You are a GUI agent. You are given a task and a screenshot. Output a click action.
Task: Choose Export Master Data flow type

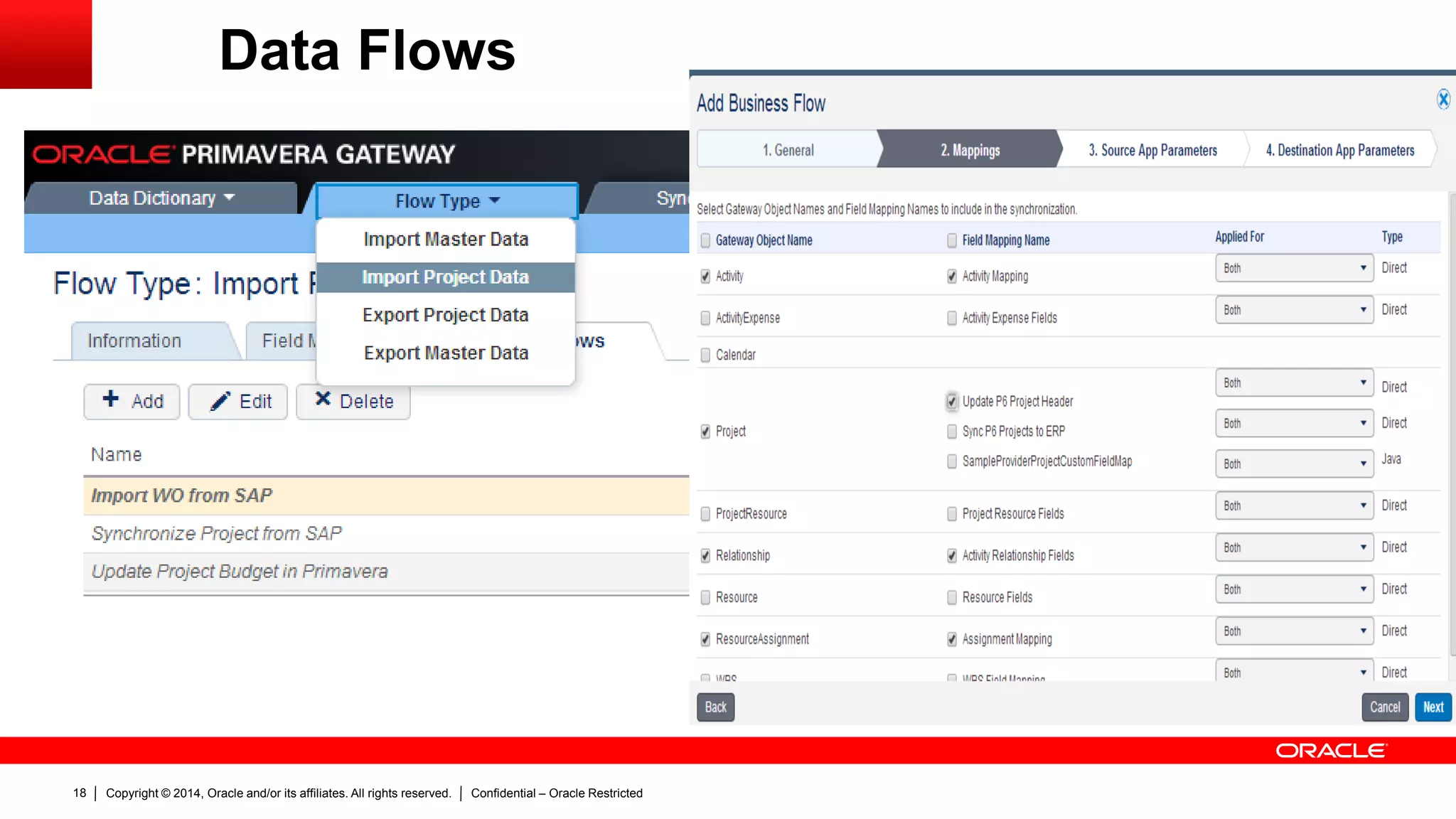pos(446,353)
